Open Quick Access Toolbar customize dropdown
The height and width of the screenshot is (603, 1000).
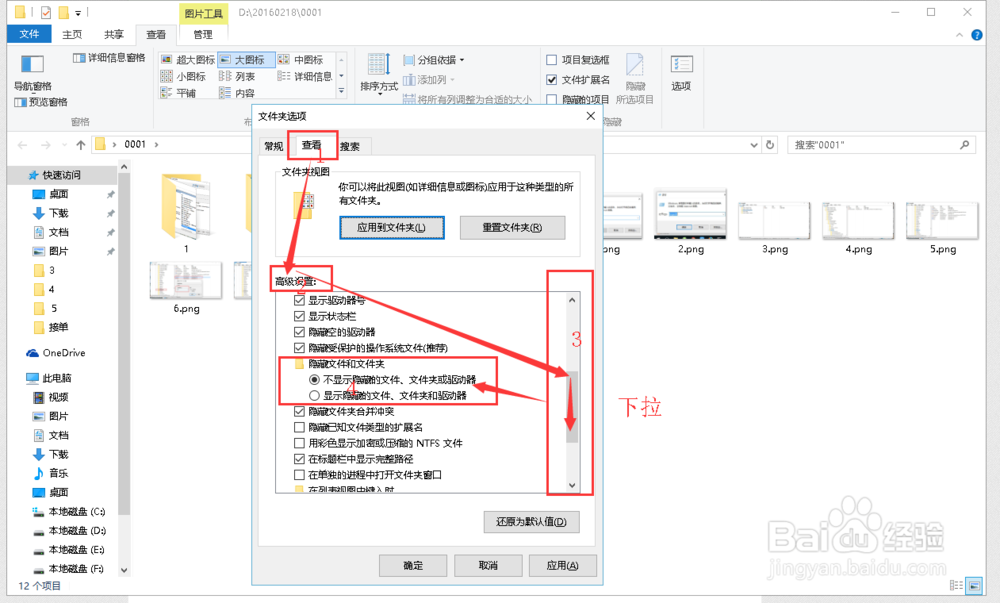pos(78,13)
